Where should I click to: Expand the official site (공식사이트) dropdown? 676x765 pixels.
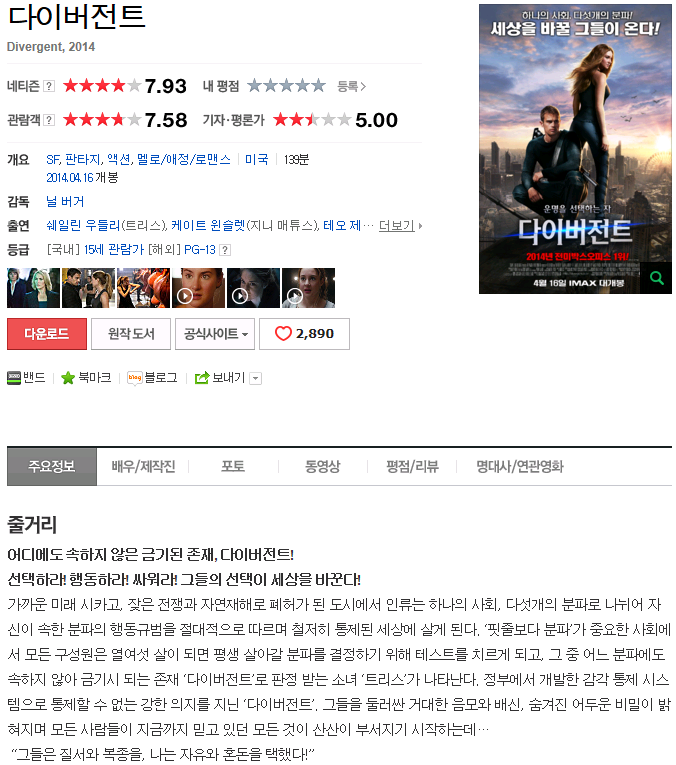click(215, 334)
